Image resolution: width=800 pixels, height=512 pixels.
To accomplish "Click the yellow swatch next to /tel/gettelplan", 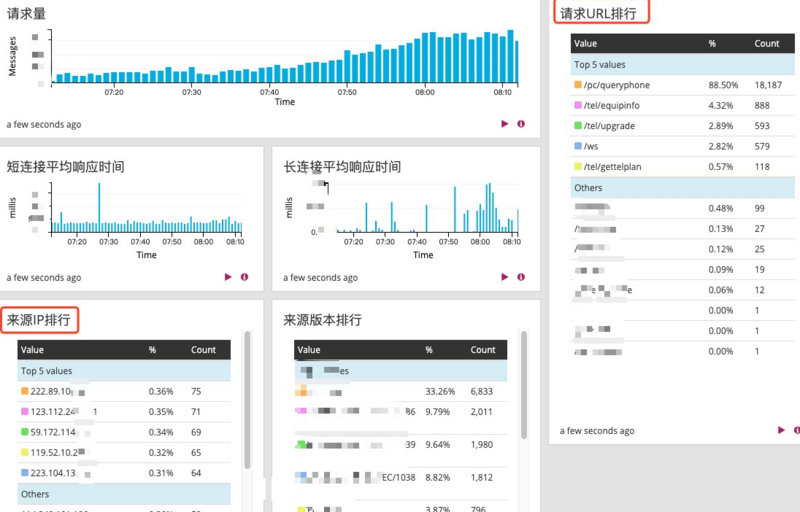I will [x=578, y=166].
